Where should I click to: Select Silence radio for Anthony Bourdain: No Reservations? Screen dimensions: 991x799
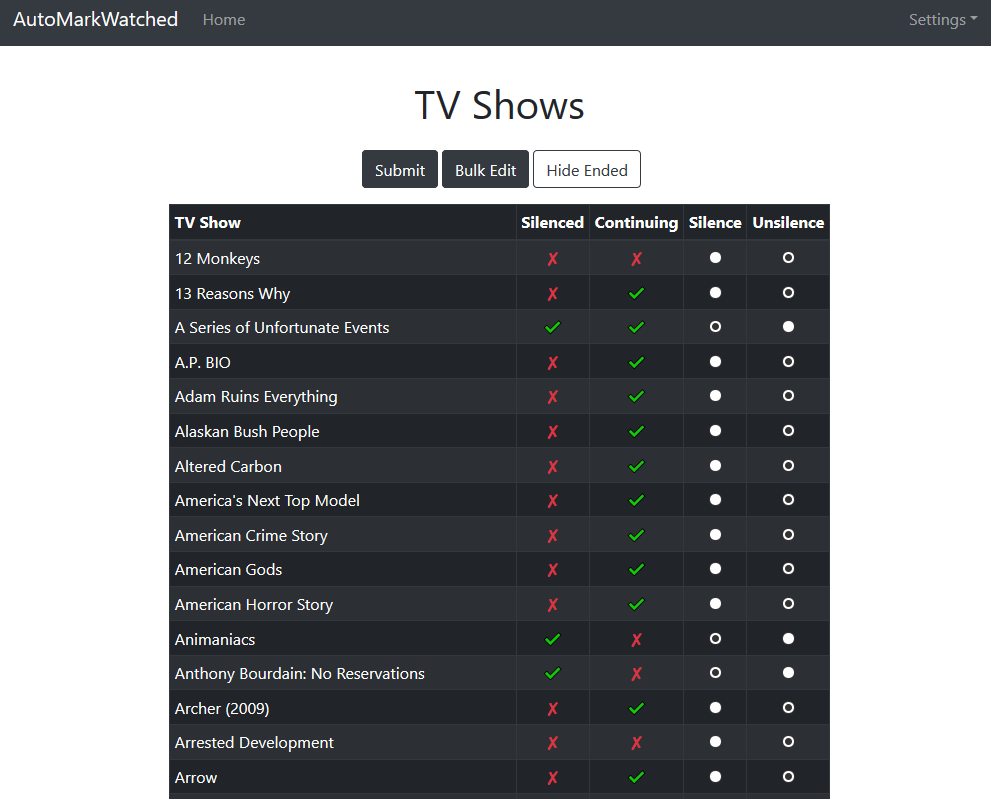715,673
